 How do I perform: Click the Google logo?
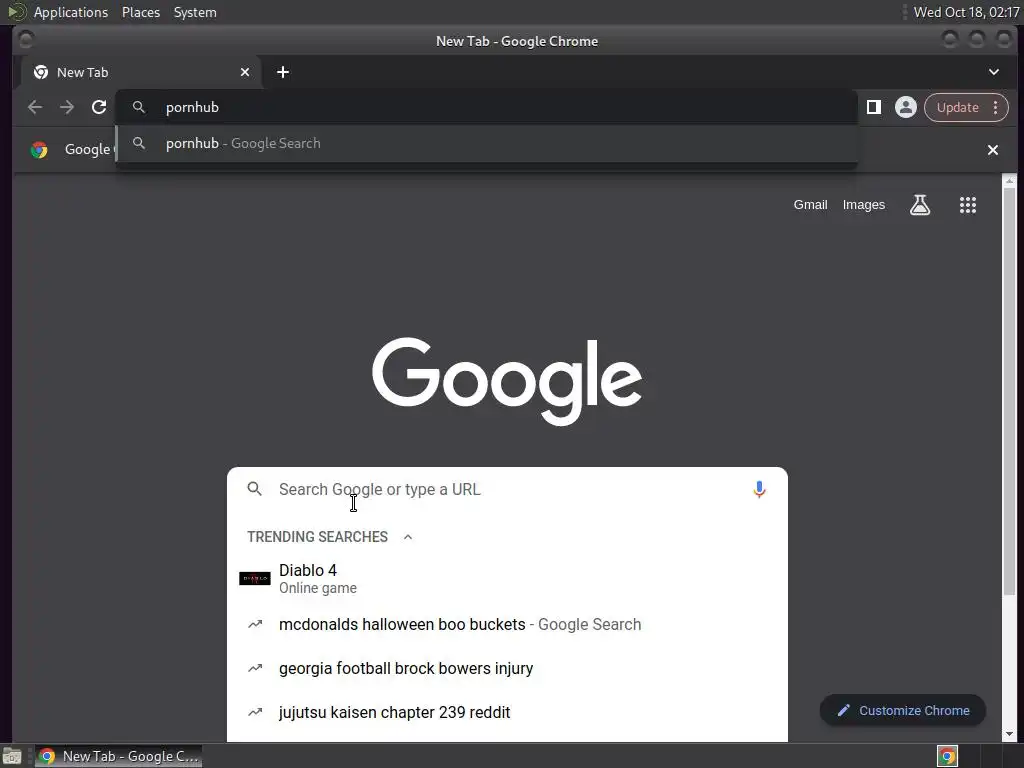click(507, 381)
